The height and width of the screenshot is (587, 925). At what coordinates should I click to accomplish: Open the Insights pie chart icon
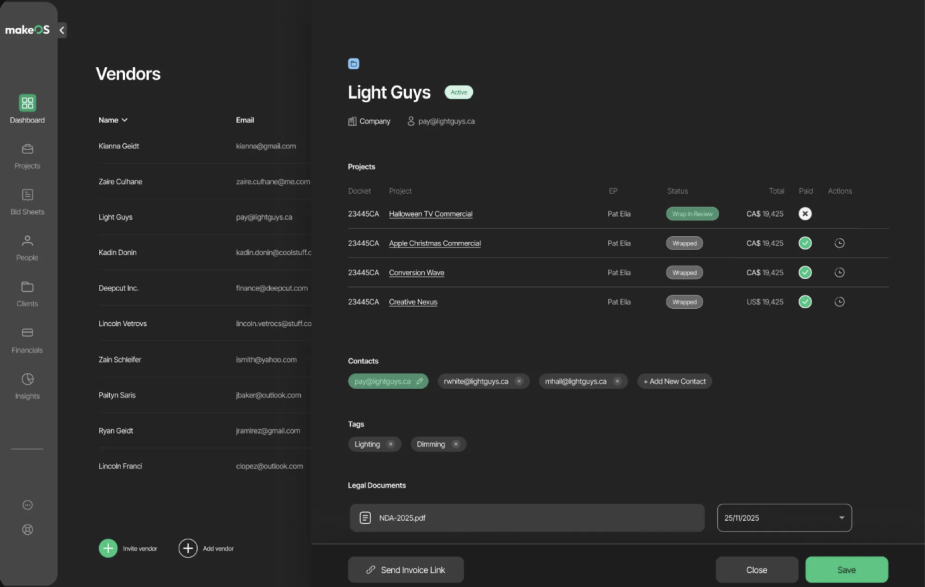click(x=27, y=379)
